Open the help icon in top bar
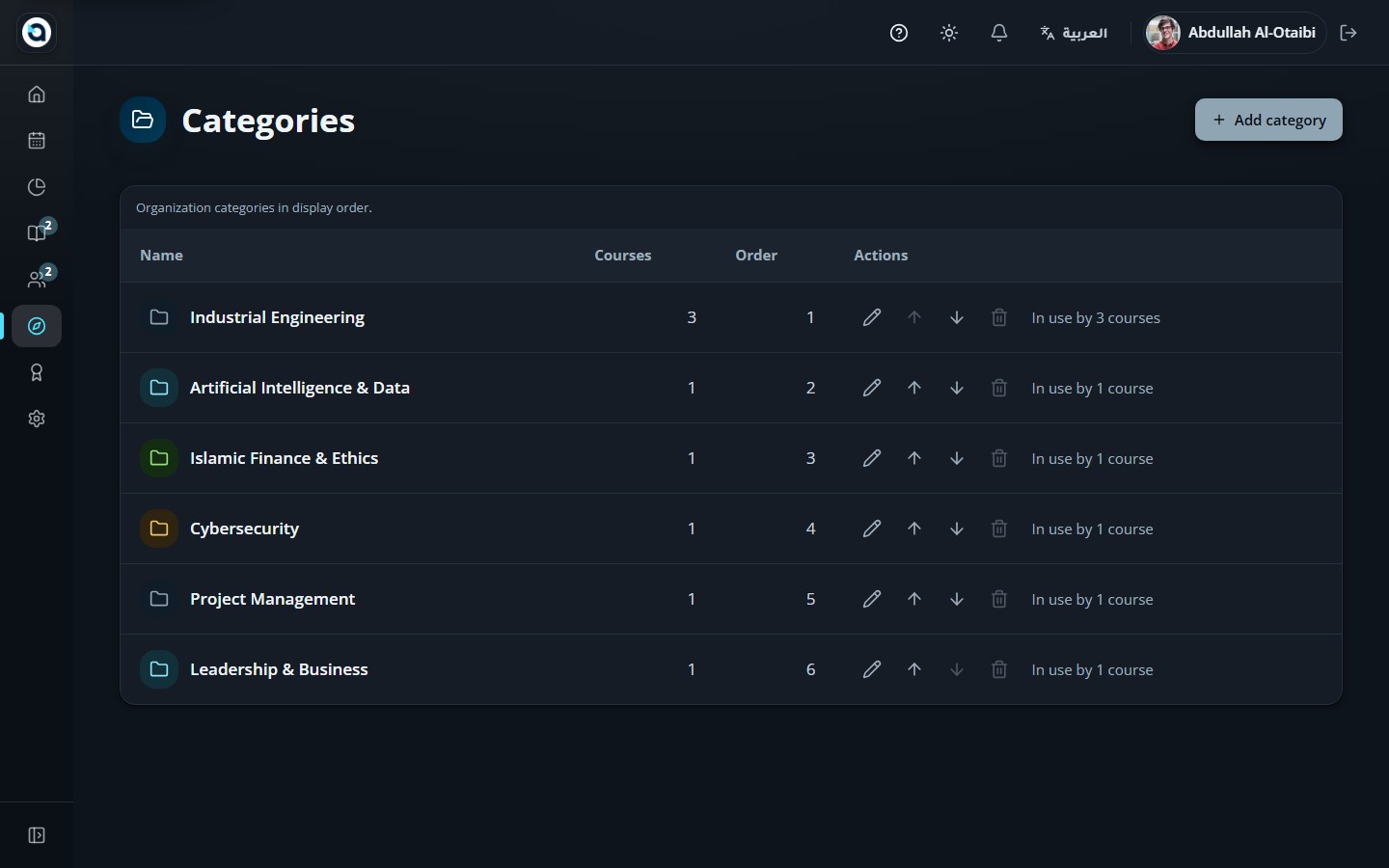Image resolution: width=1389 pixels, height=868 pixels. pos(899,33)
